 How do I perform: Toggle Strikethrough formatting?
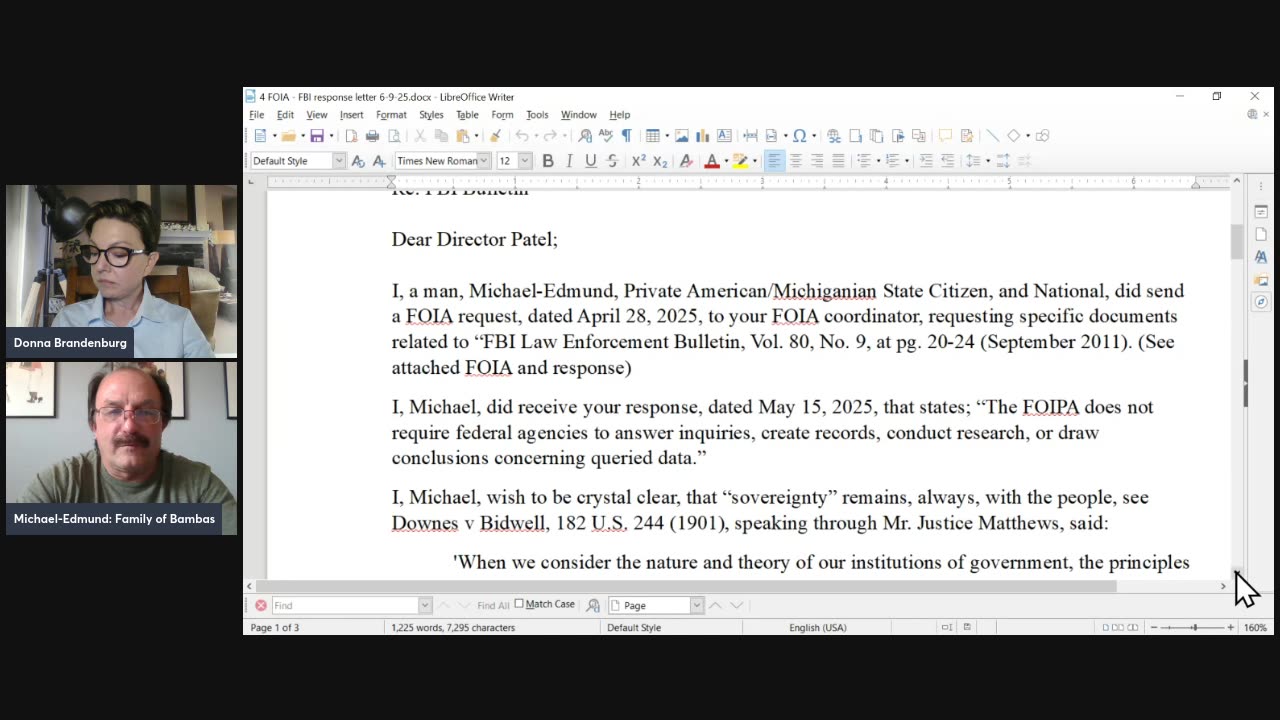(x=612, y=161)
